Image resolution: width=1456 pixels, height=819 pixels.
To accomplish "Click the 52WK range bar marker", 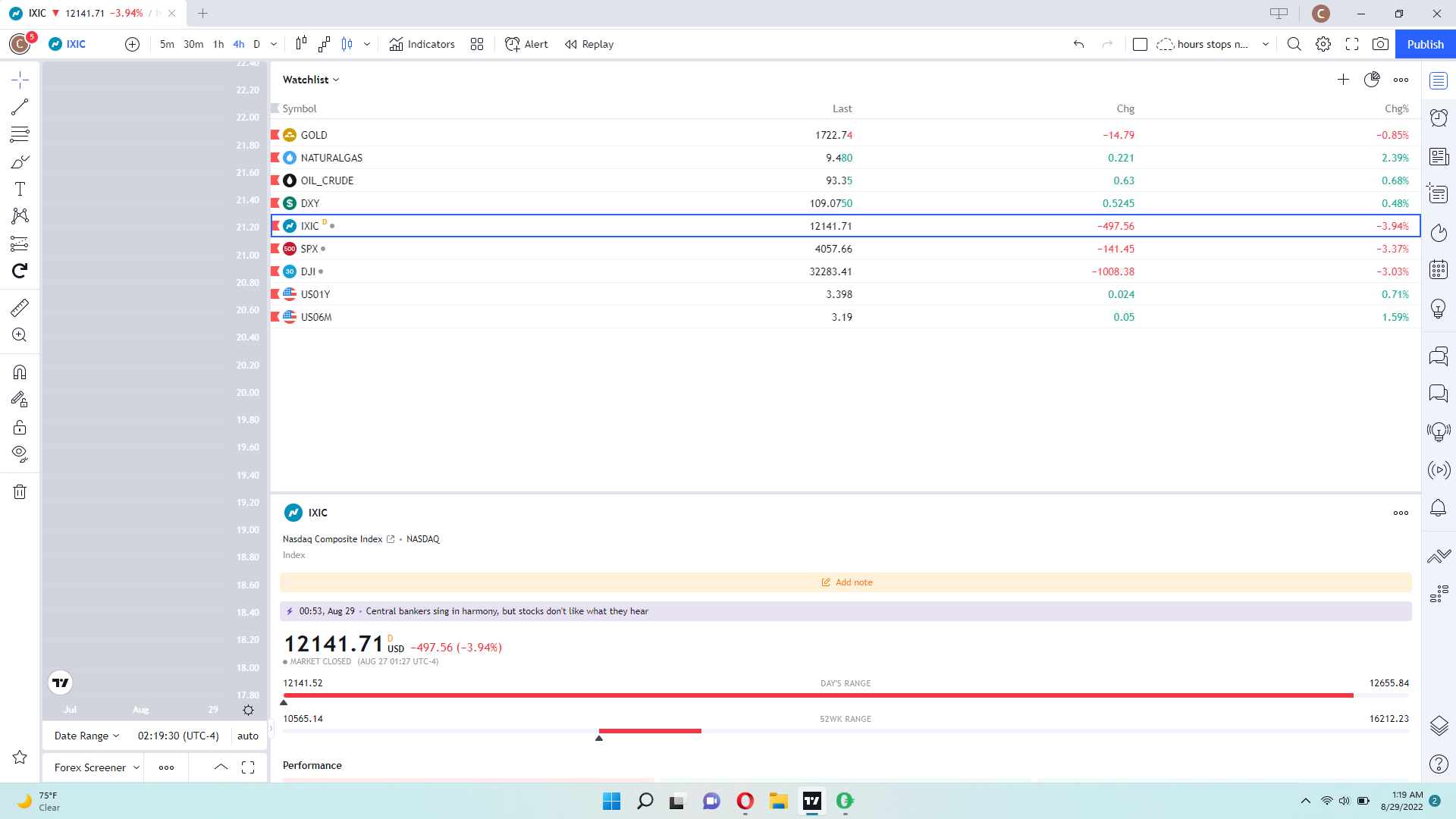I will coord(599,737).
